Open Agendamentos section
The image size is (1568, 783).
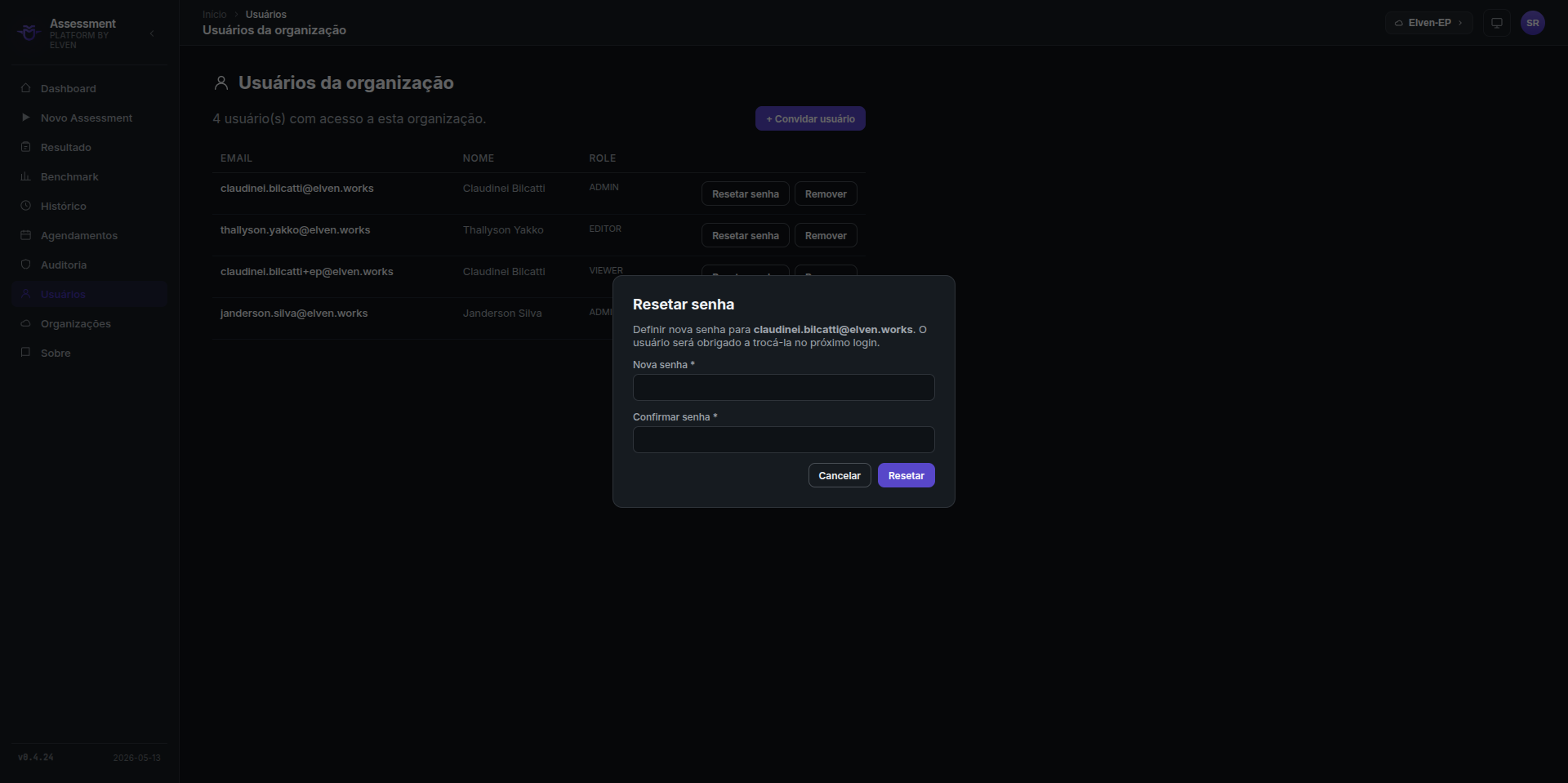point(90,235)
